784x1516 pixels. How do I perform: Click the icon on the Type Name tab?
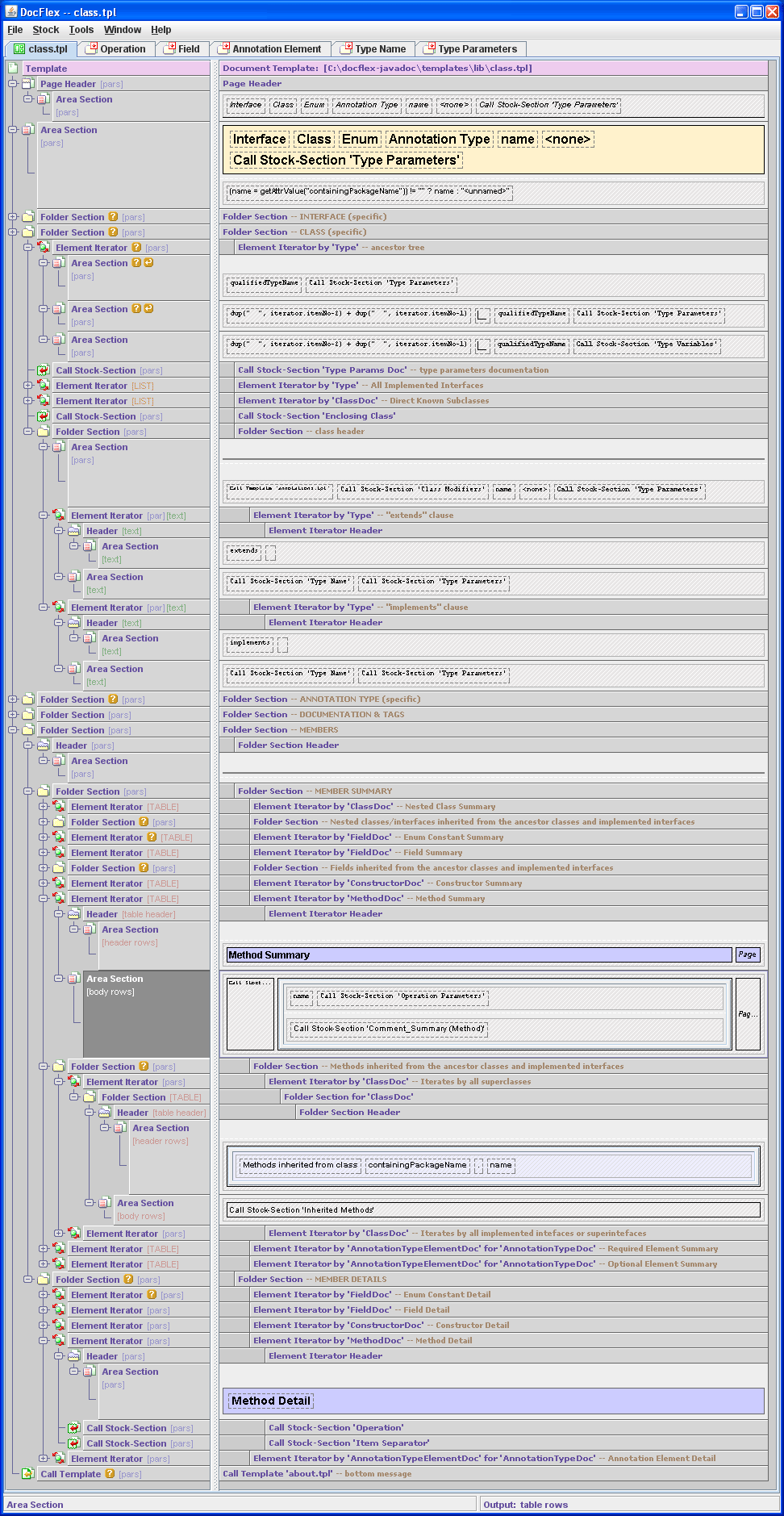click(346, 49)
